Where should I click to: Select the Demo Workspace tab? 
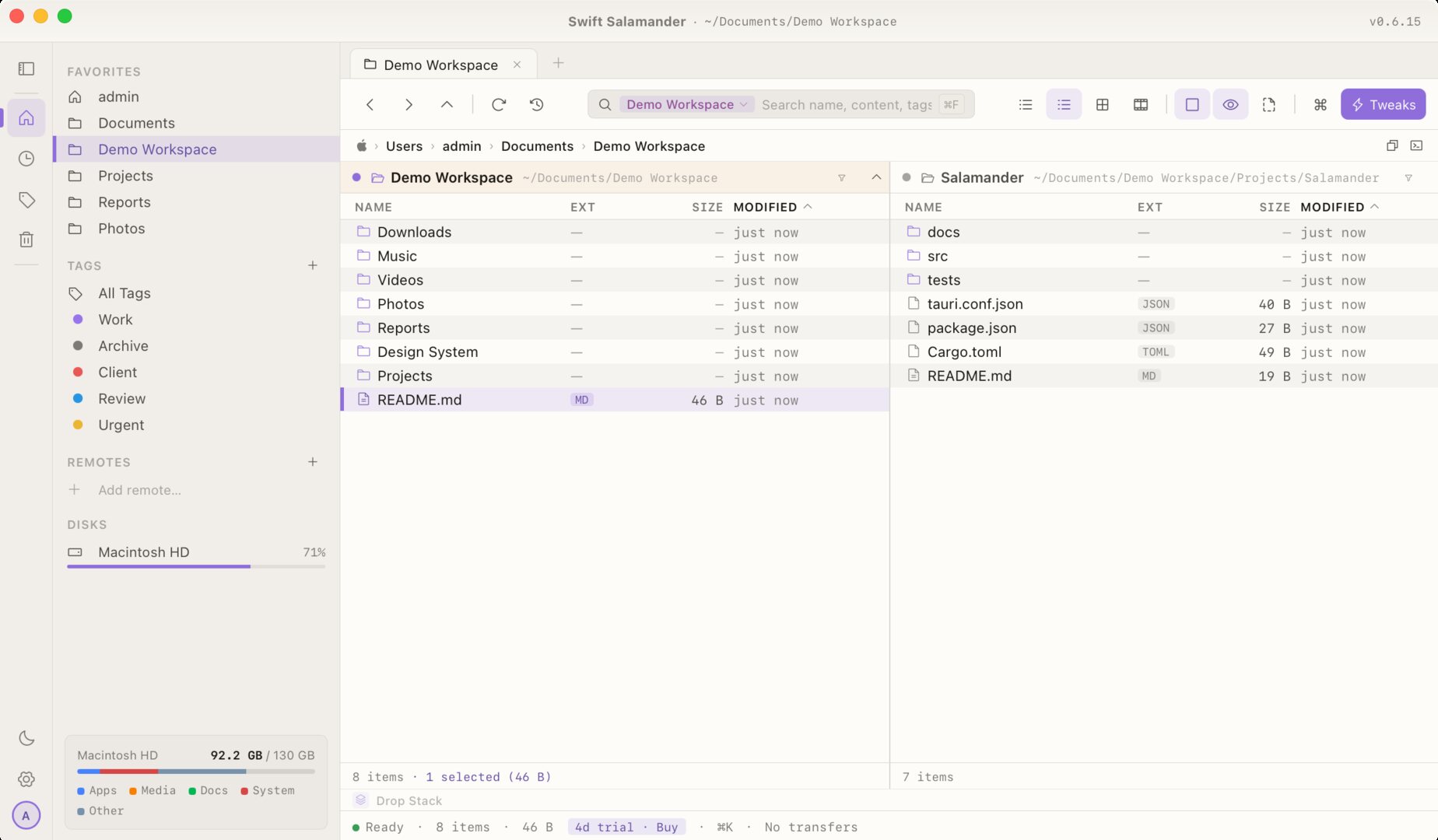440,65
